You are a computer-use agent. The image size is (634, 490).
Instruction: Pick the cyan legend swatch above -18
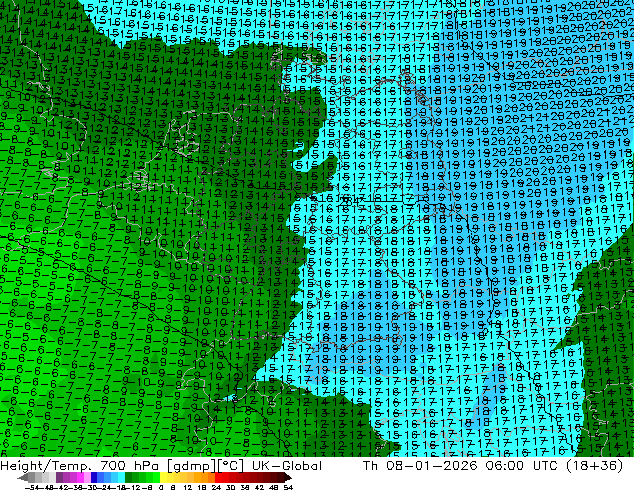point(121,477)
